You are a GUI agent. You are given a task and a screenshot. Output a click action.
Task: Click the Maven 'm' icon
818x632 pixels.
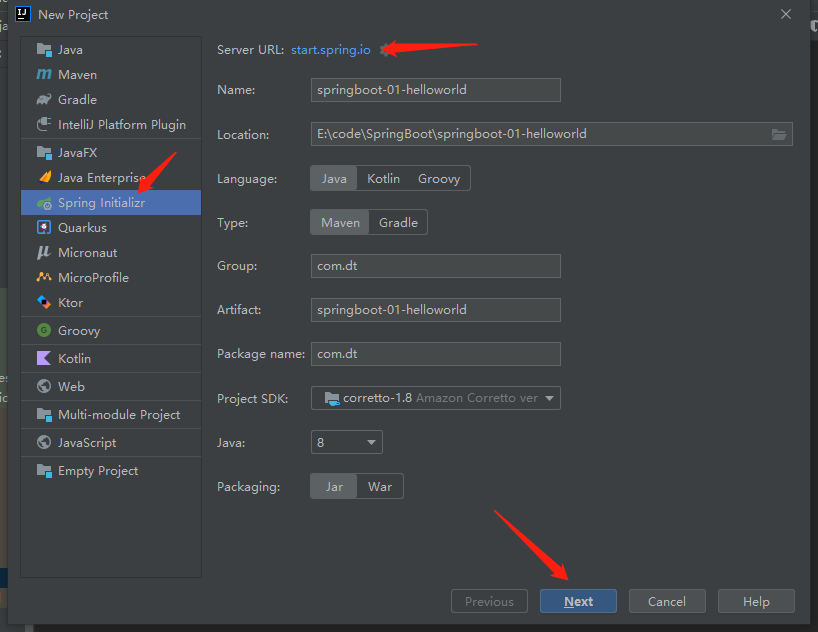pos(44,75)
